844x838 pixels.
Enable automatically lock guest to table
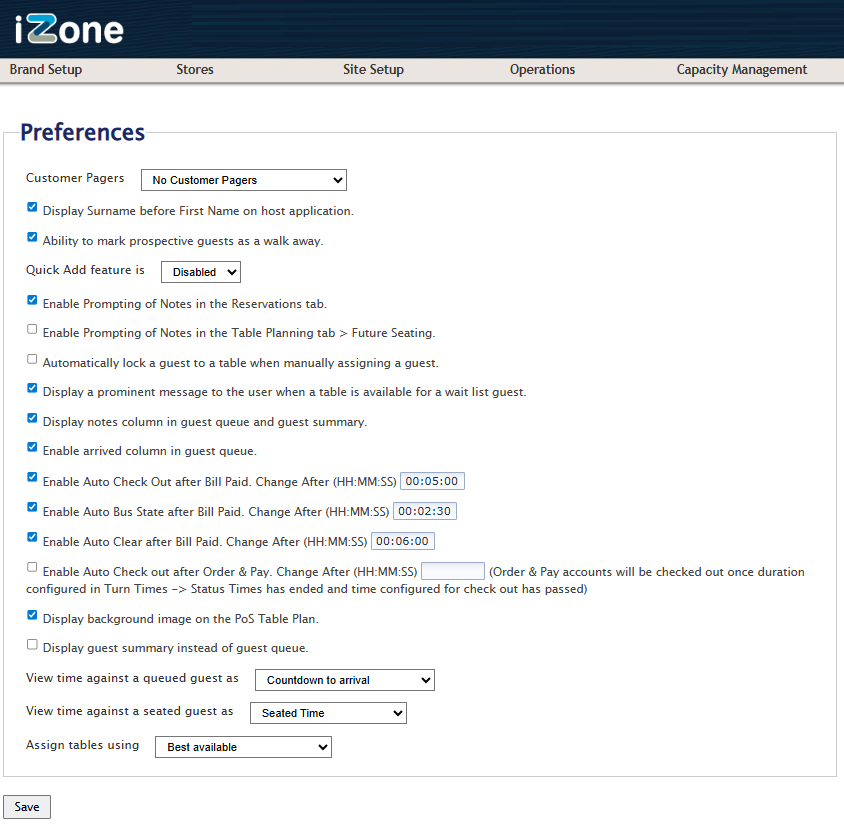tap(33, 359)
